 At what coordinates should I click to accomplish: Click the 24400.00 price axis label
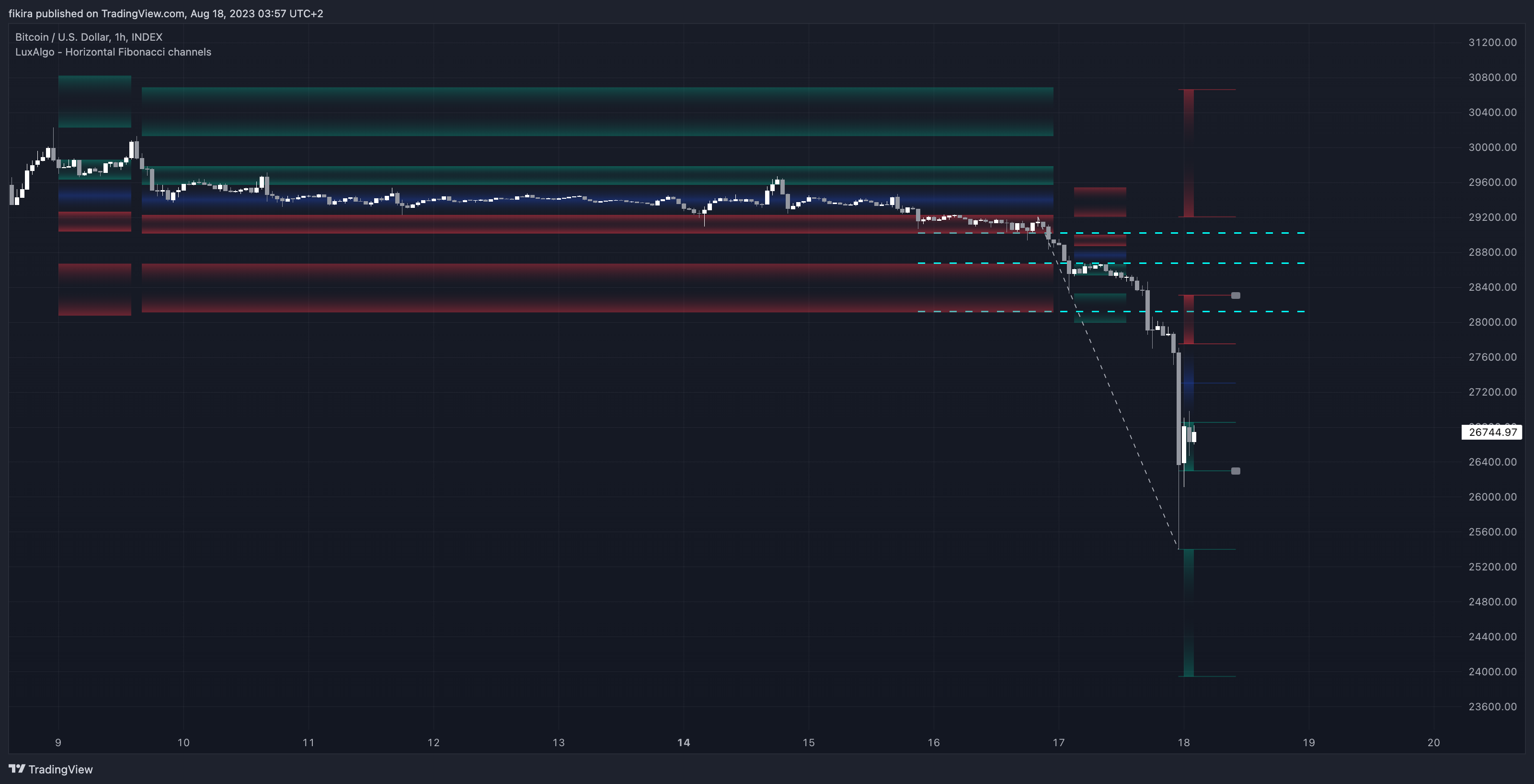[x=1492, y=636]
